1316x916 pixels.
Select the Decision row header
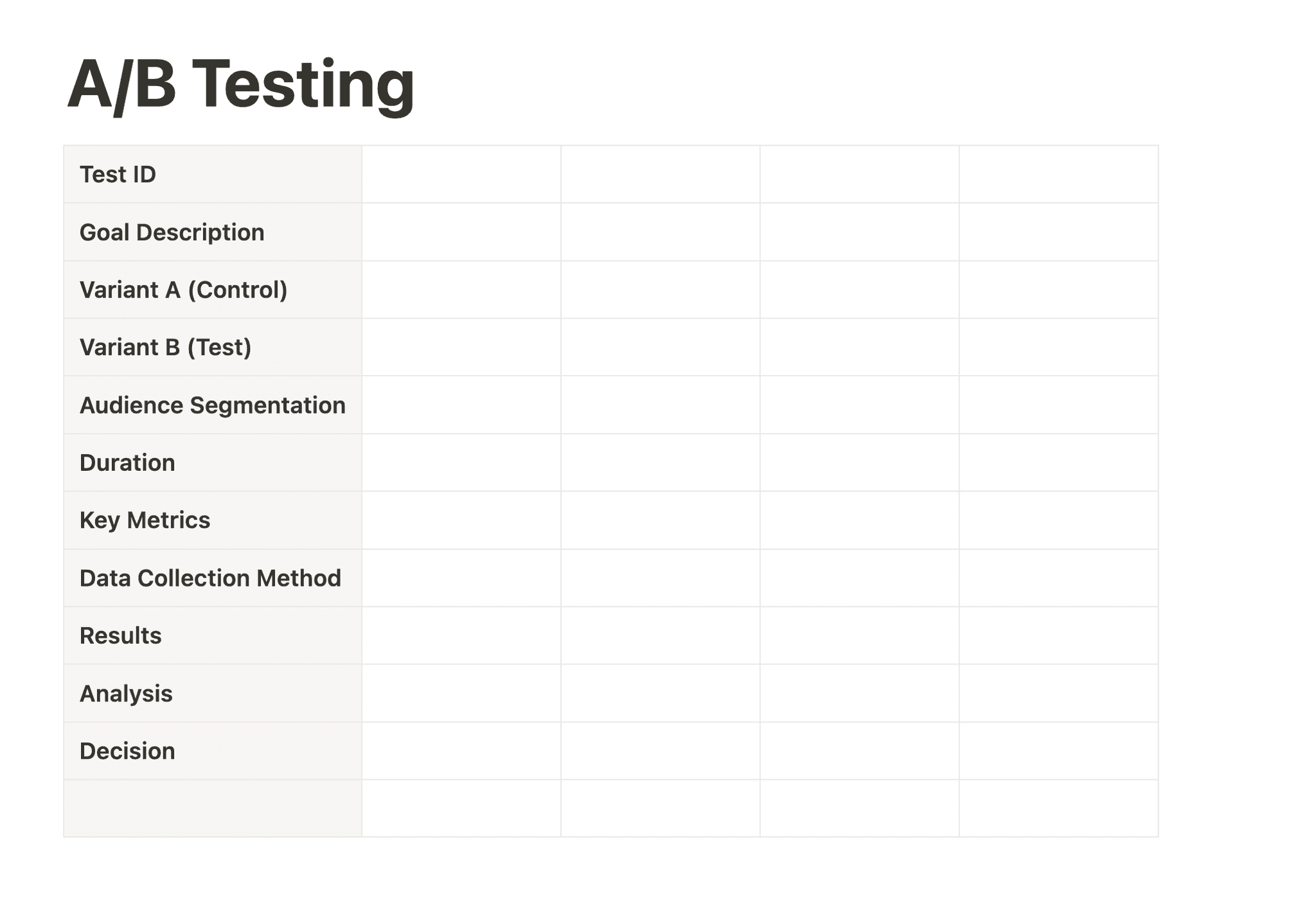click(x=213, y=751)
